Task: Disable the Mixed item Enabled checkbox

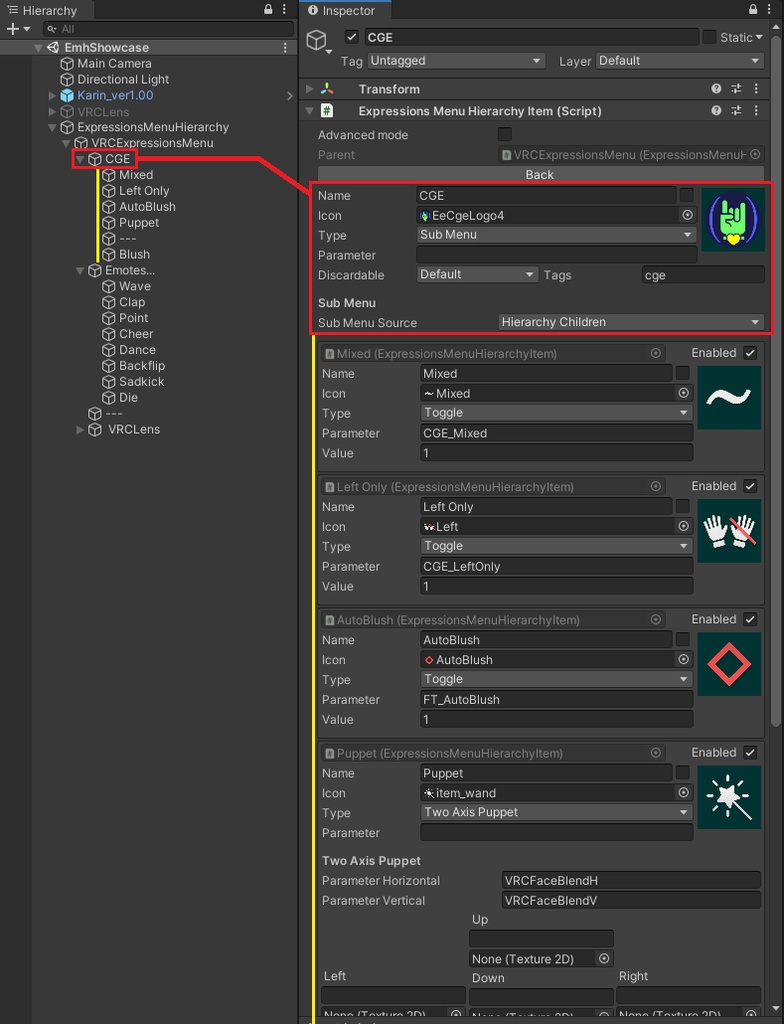Action: point(750,353)
